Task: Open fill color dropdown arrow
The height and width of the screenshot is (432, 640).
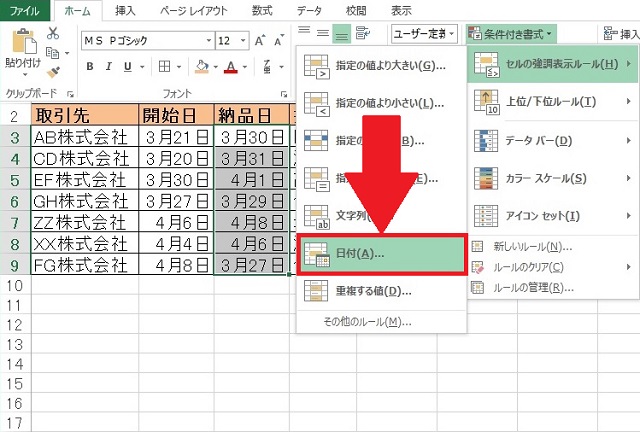Action: point(216,67)
